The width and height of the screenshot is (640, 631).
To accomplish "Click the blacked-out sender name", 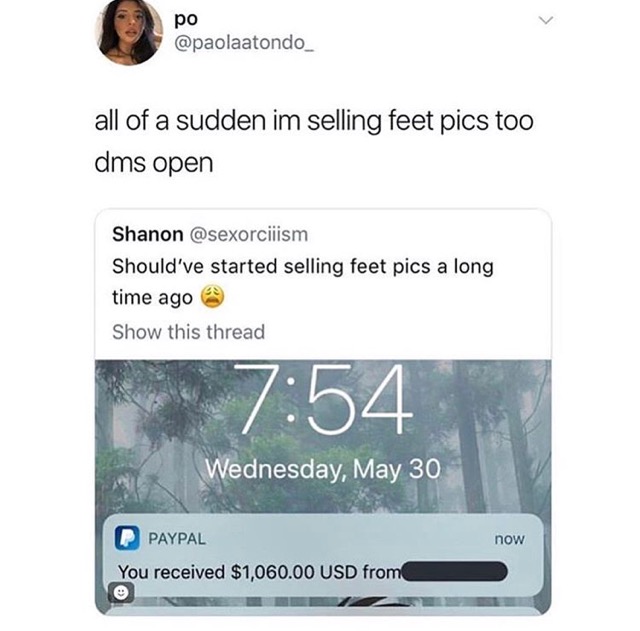I will (x=455, y=571).
